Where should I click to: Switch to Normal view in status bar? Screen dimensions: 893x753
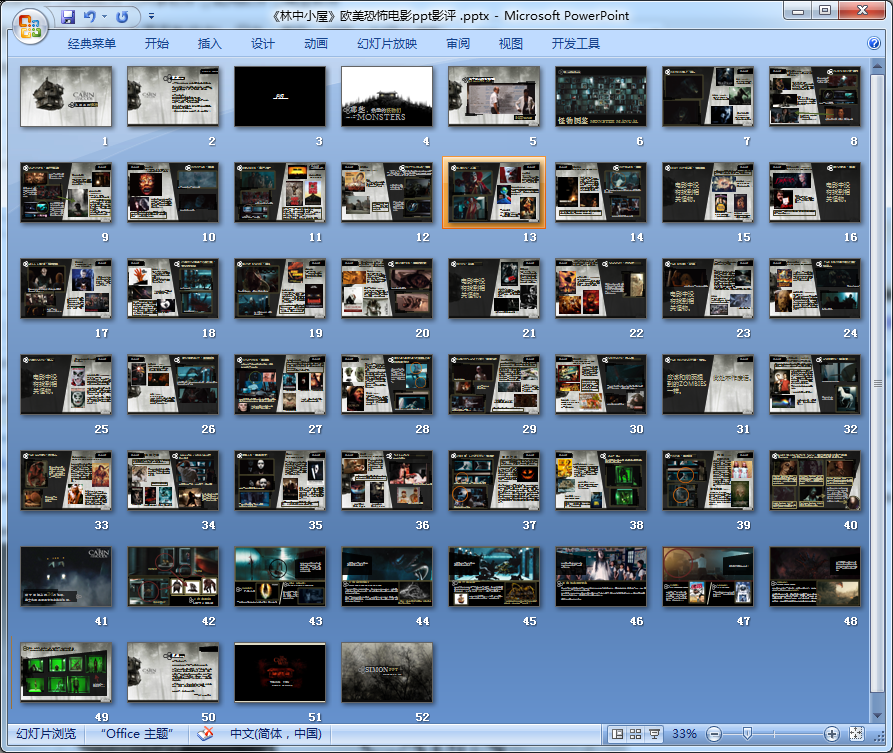coord(617,734)
